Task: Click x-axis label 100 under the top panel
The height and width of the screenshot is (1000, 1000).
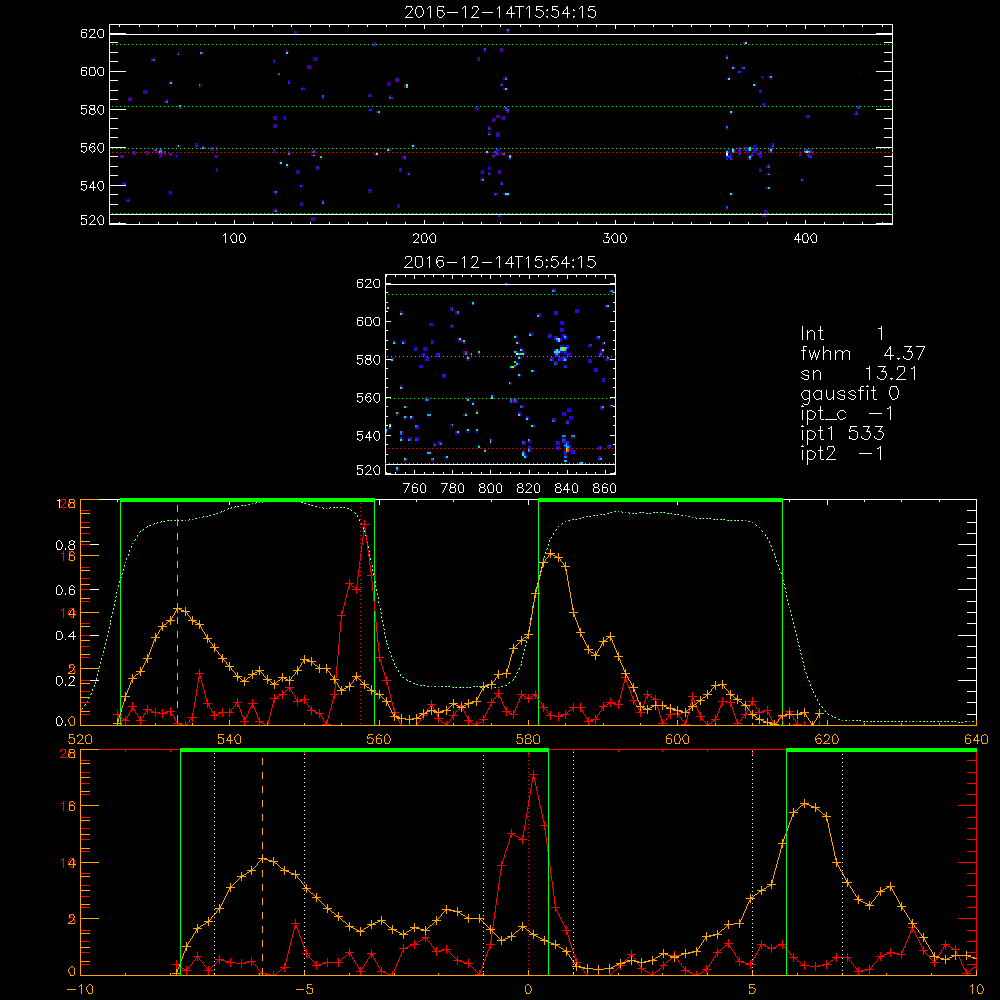Action: pyautogui.click(x=234, y=239)
